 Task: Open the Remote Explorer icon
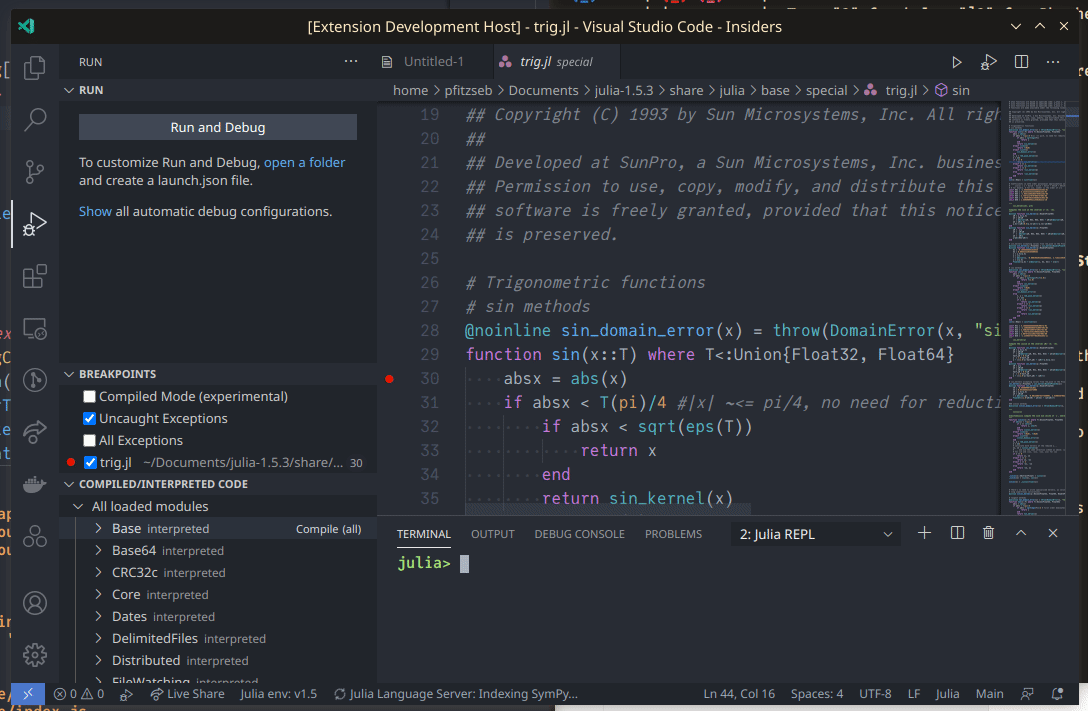35,328
